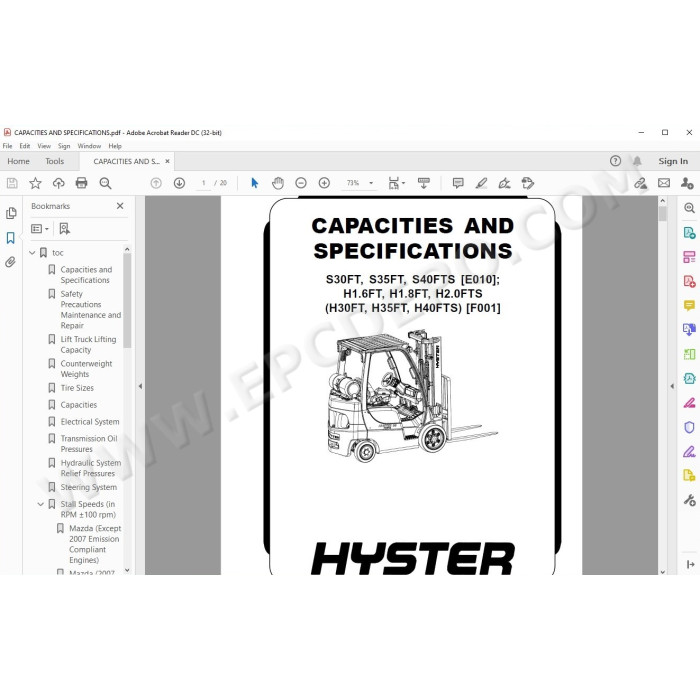Select Counterweight Weights bookmark
This screenshot has height=700, width=700.
pyautogui.click(x=86, y=369)
